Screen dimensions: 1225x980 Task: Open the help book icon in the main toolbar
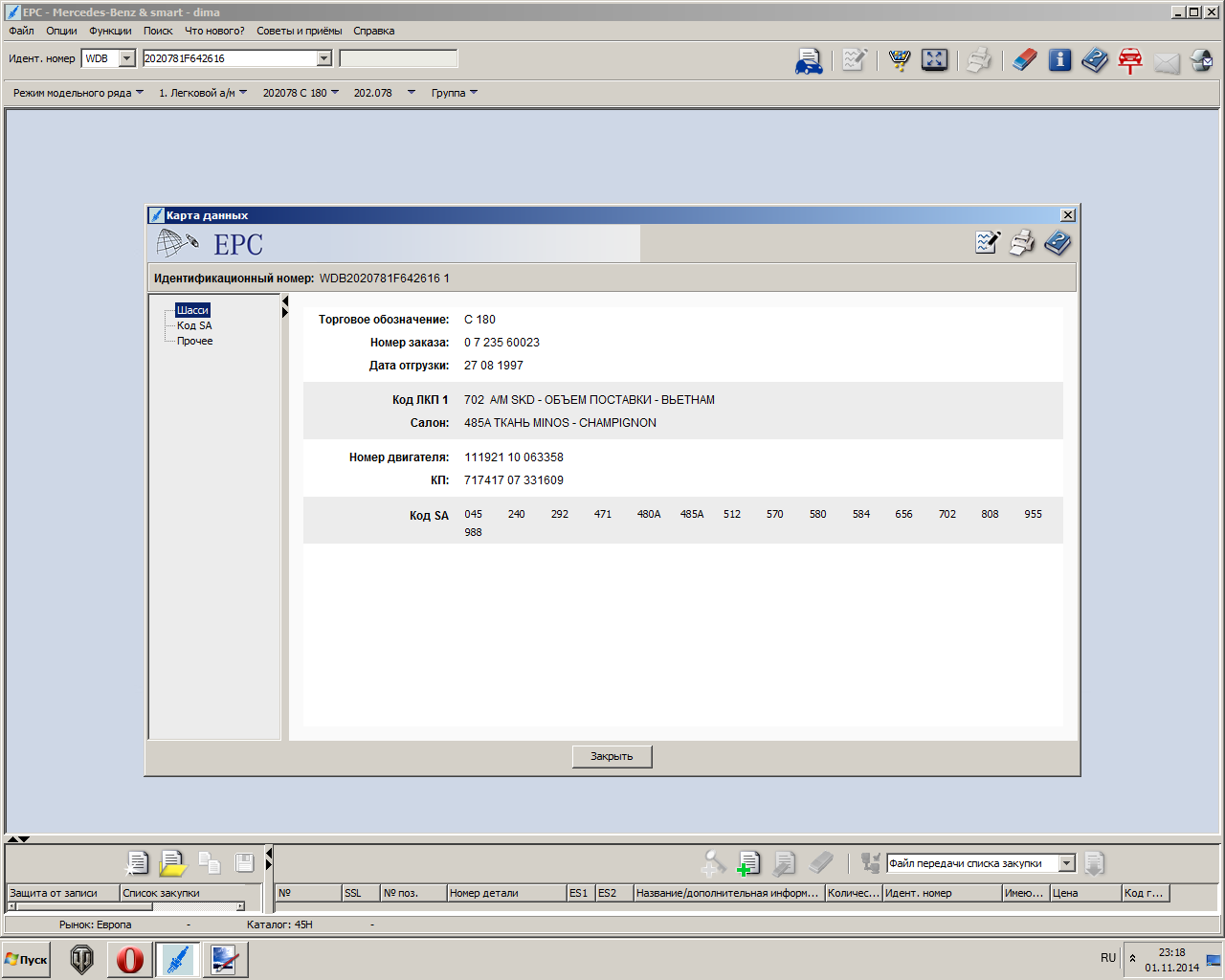pos(1095,60)
